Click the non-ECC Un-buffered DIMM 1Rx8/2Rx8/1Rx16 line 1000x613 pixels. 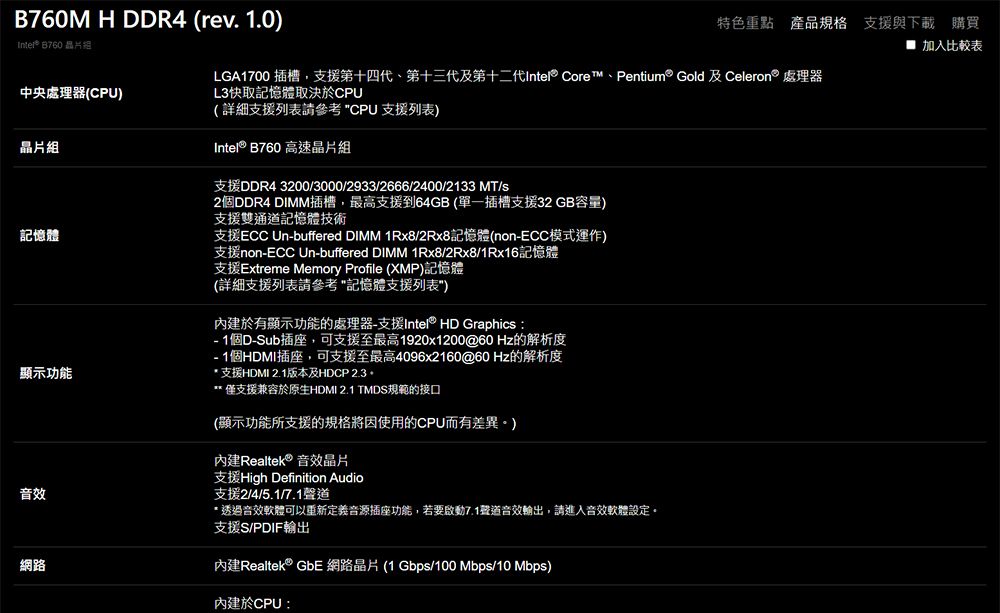click(x=386, y=252)
